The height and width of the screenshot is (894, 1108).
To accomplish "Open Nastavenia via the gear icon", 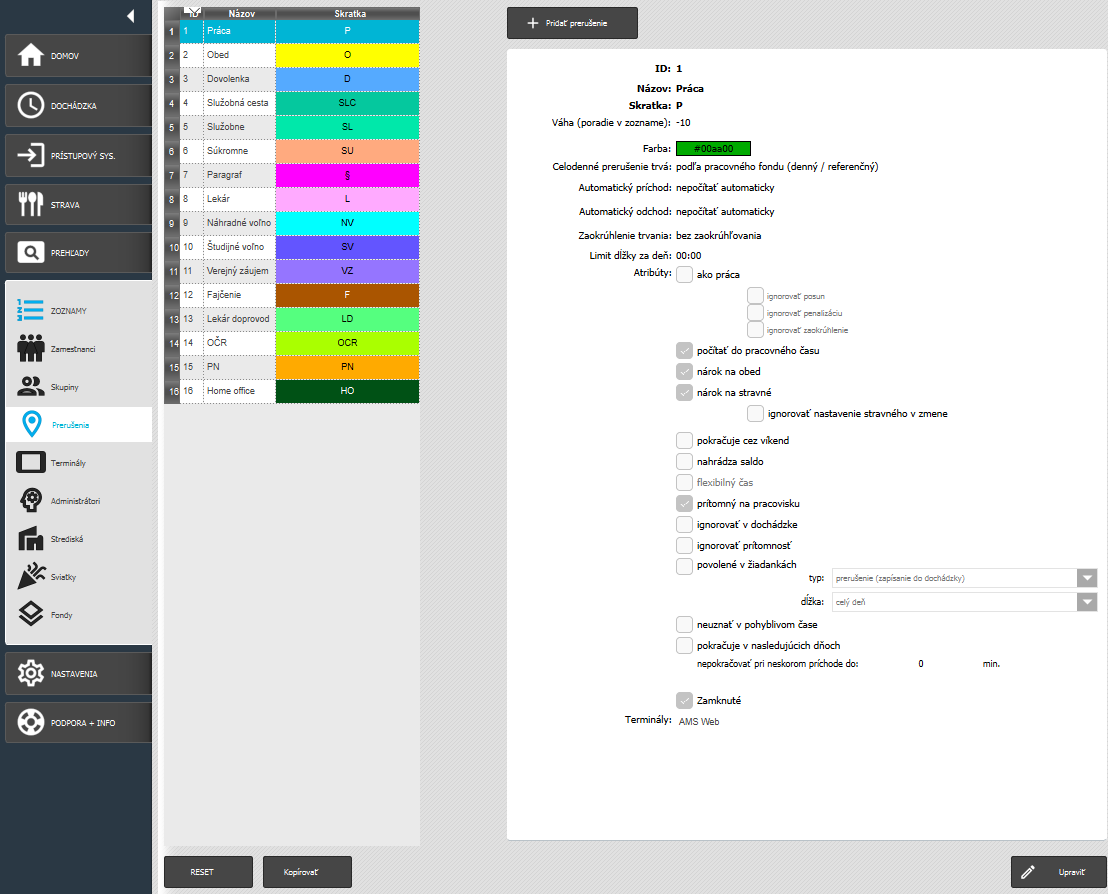I will [31, 674].
